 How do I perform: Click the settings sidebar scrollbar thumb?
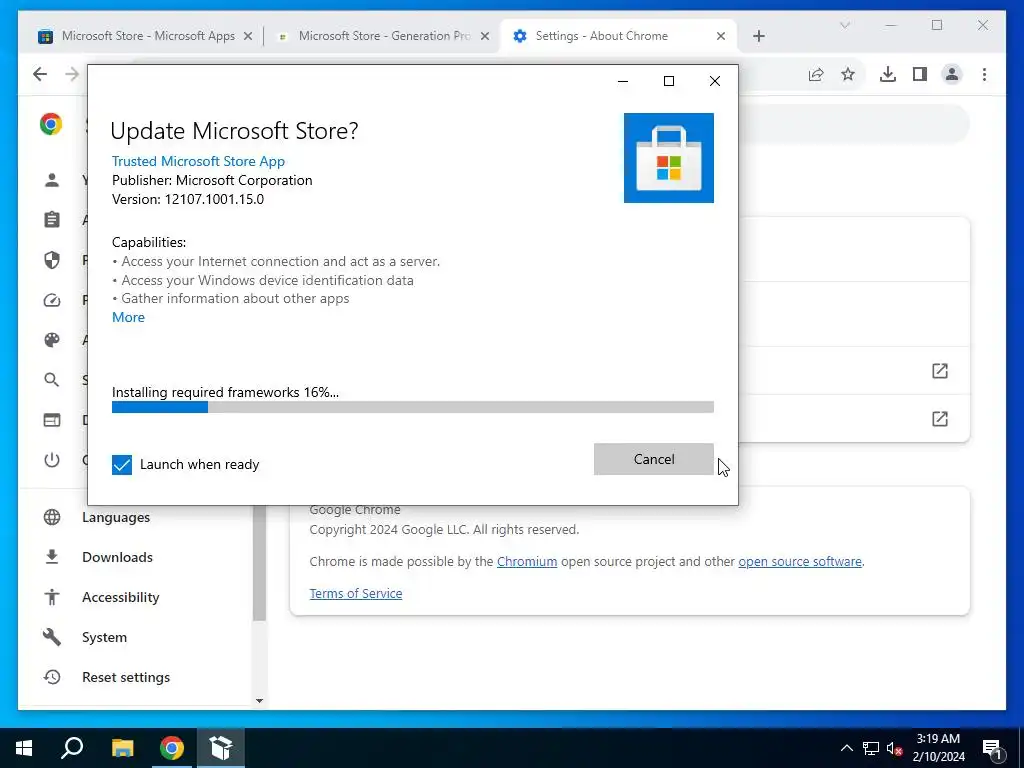click(x=259, y=563)
